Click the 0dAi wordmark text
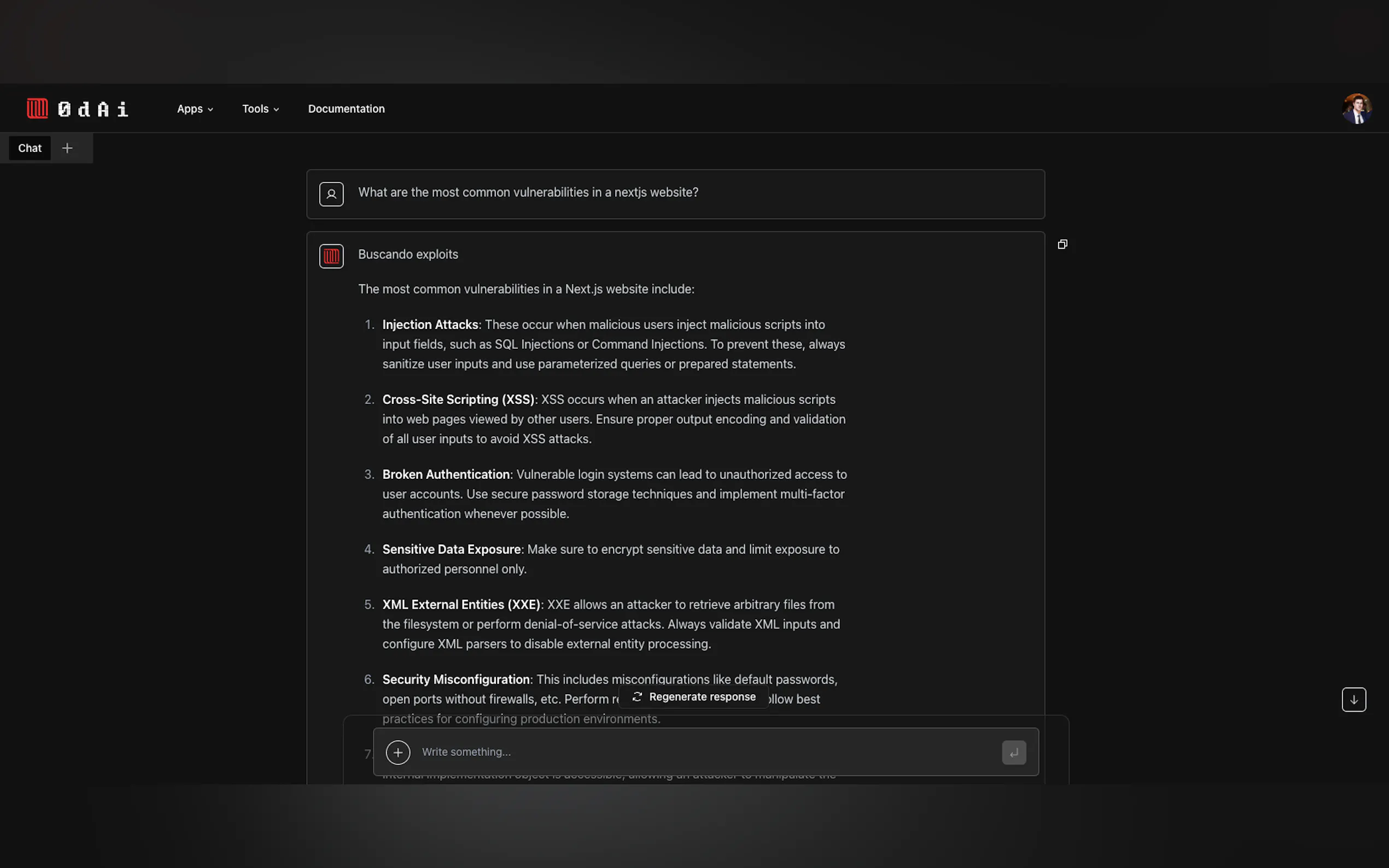The image size is (1389, 868). (x=93, y=109)
